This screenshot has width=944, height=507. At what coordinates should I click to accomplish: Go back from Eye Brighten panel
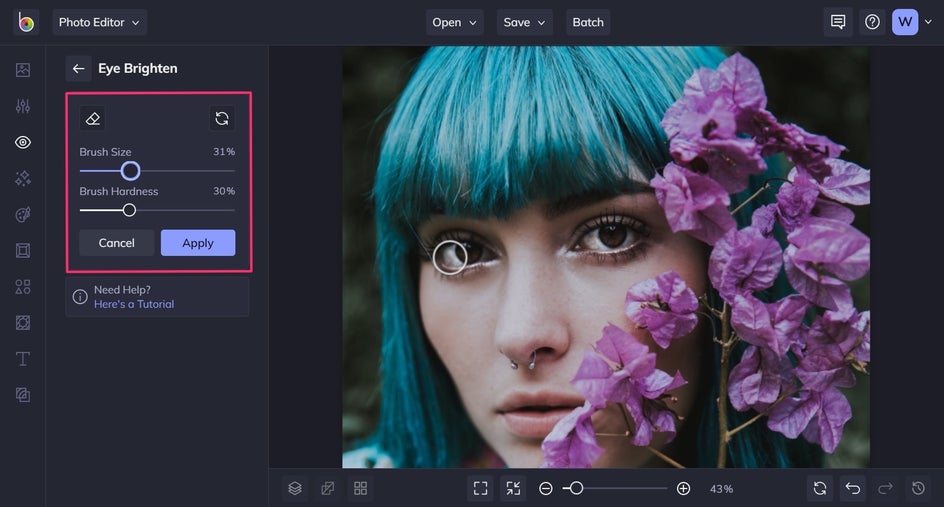(x=78, y=69)
